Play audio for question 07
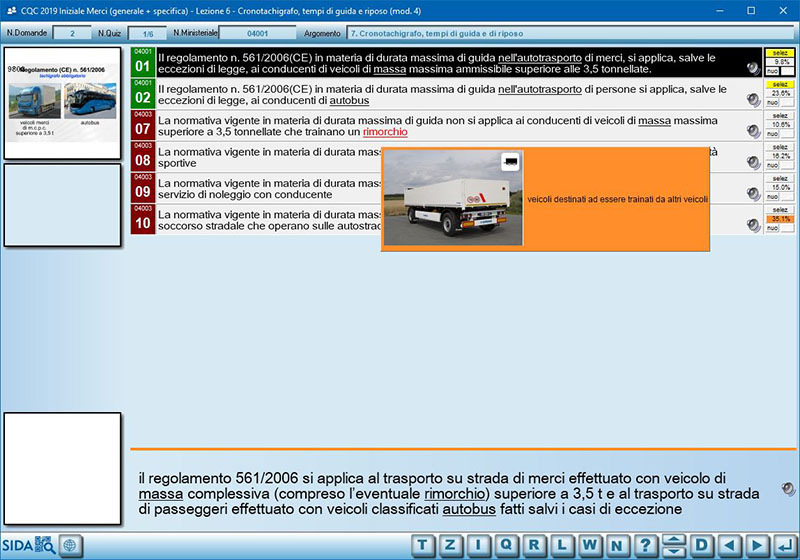This screenshot has height=560, width=800. tap(753, 131)
